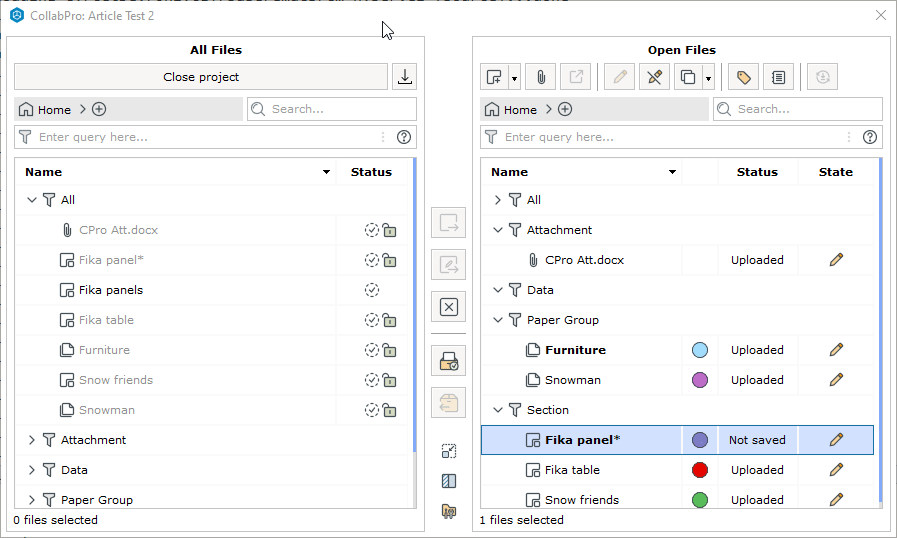Screen dimensions: 897x538
Task: Click the Open Files query input field
Action: click(x=681, y=137)
